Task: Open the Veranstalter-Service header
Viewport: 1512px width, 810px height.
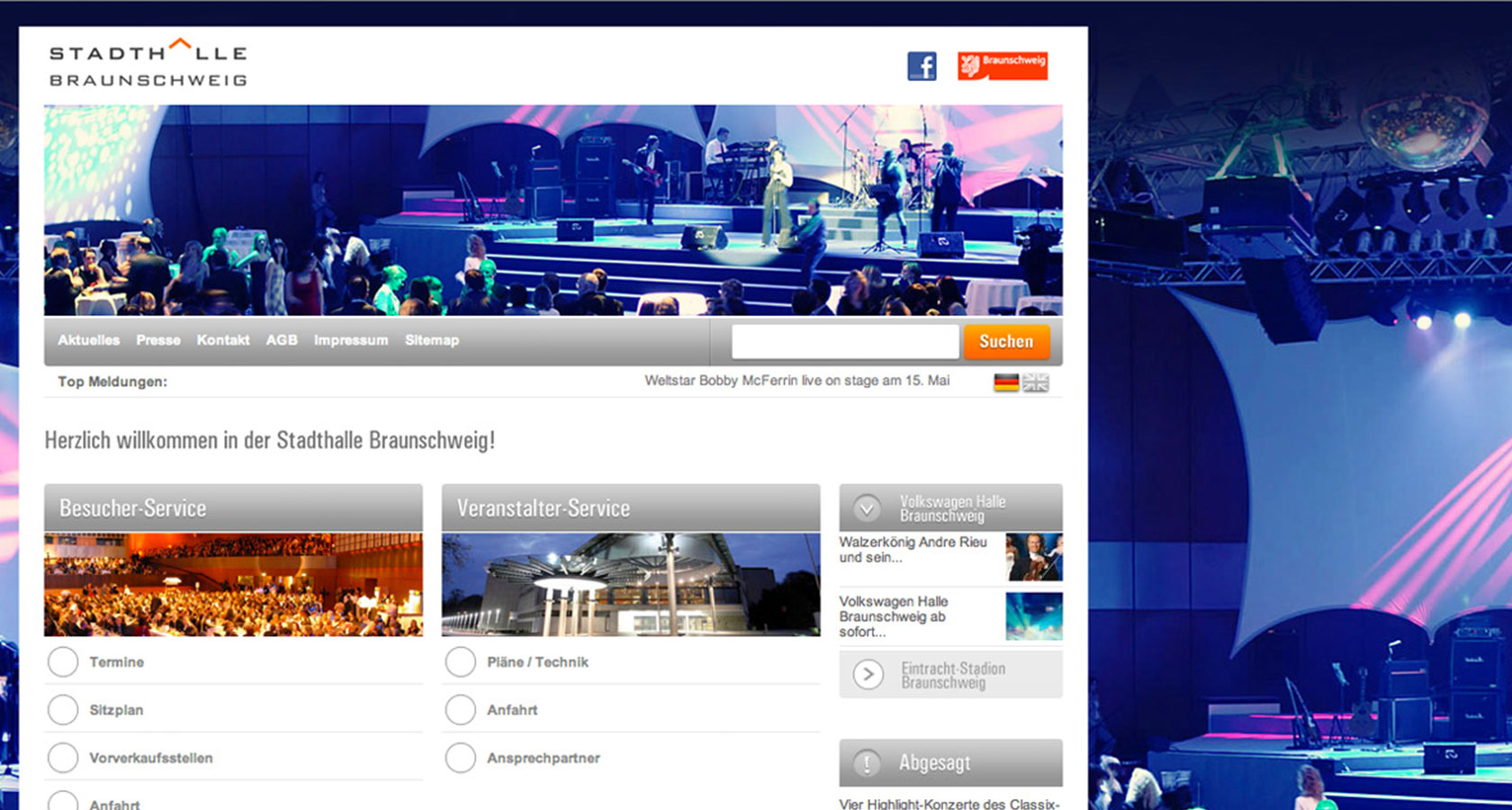Action: point(631,508)
